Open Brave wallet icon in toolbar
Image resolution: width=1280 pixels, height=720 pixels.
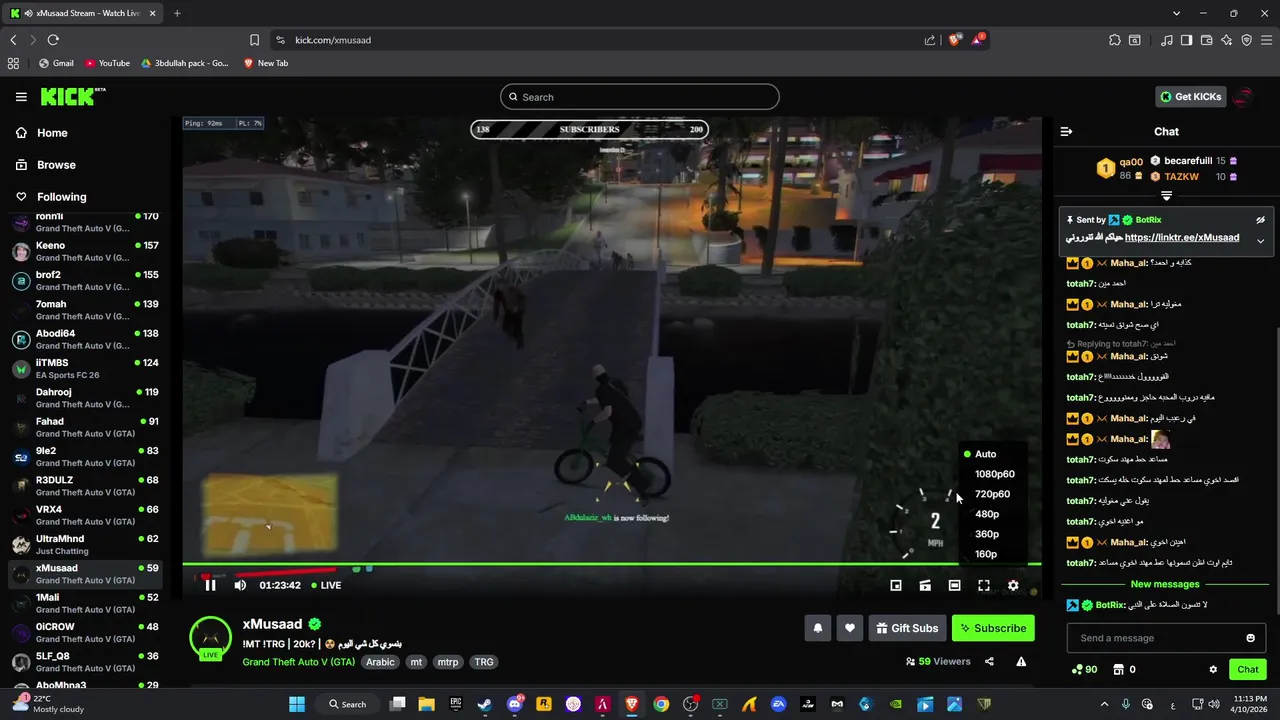[1206, 40]
